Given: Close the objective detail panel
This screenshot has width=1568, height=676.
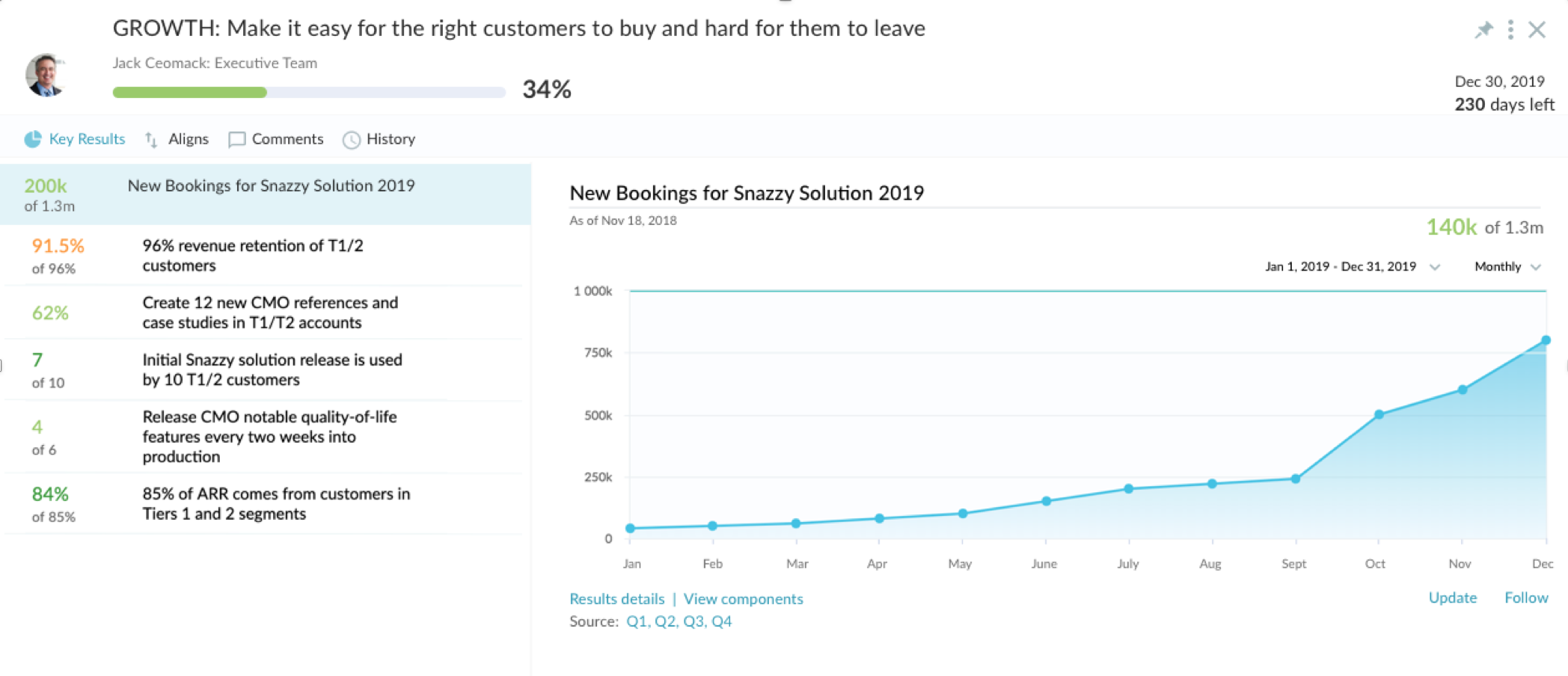Looking at the screenshot, I should [x=1537, y=30].
